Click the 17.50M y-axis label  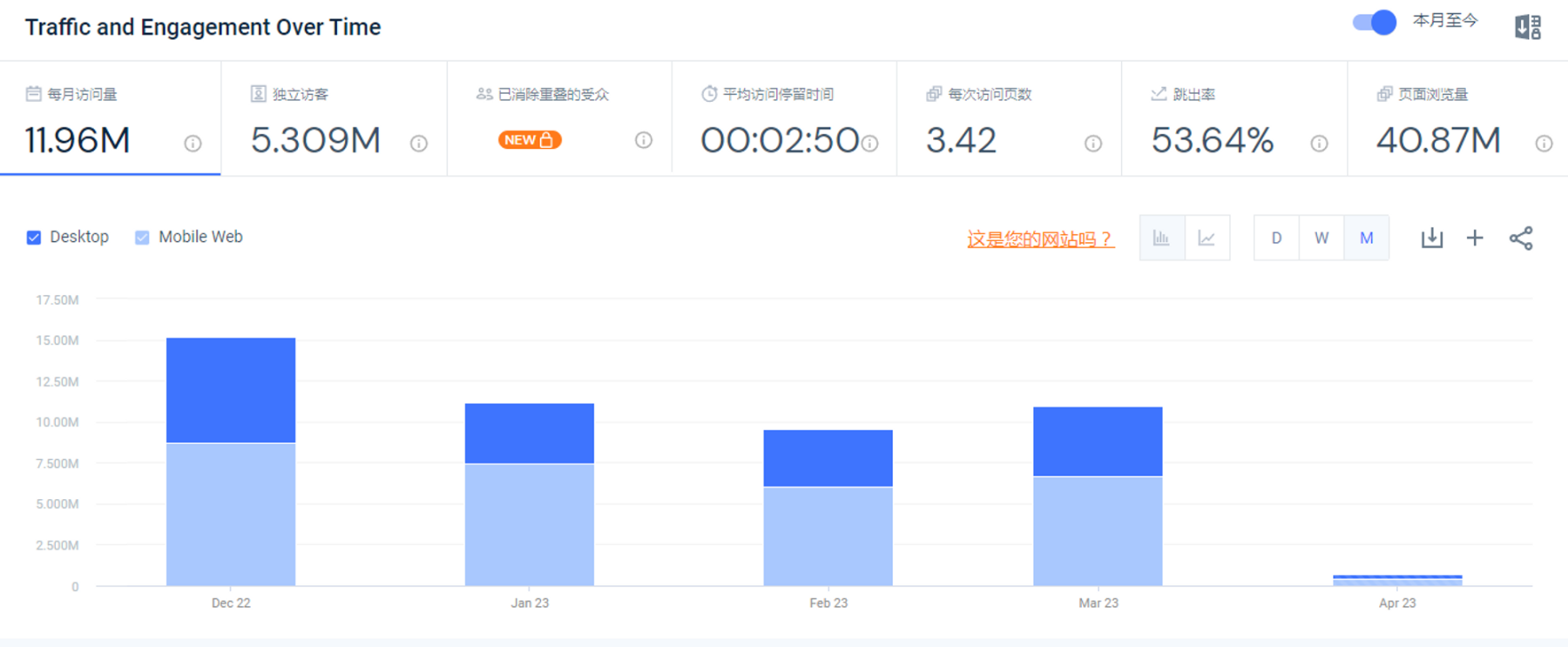[x=57, y=300]
